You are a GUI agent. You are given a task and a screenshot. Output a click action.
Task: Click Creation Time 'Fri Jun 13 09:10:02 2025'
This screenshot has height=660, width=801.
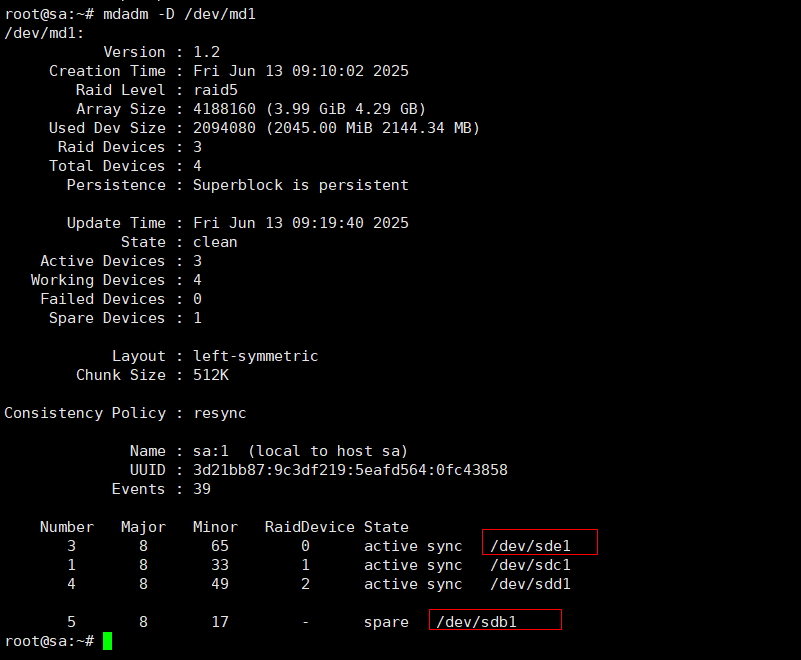point(301,71)
